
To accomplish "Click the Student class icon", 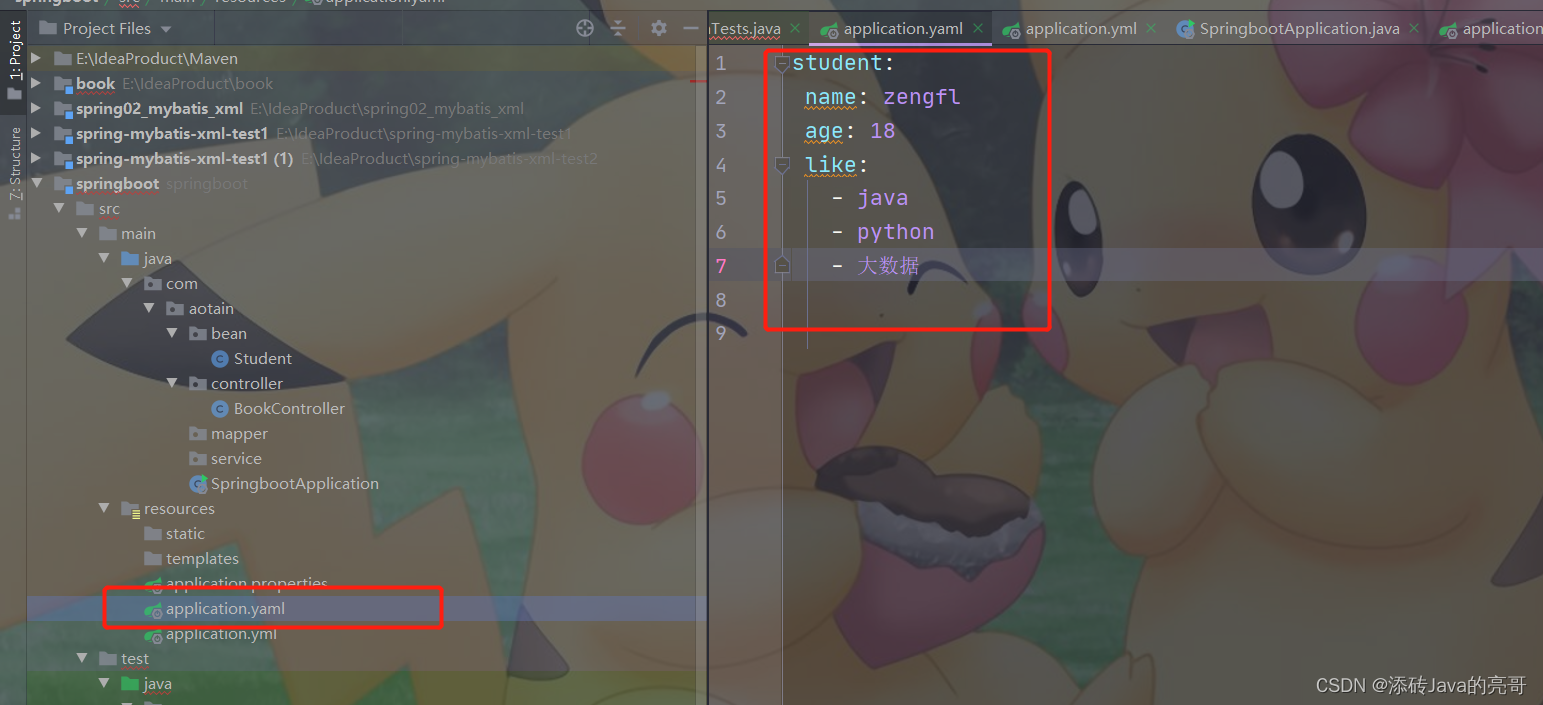I will coord(220,358).
